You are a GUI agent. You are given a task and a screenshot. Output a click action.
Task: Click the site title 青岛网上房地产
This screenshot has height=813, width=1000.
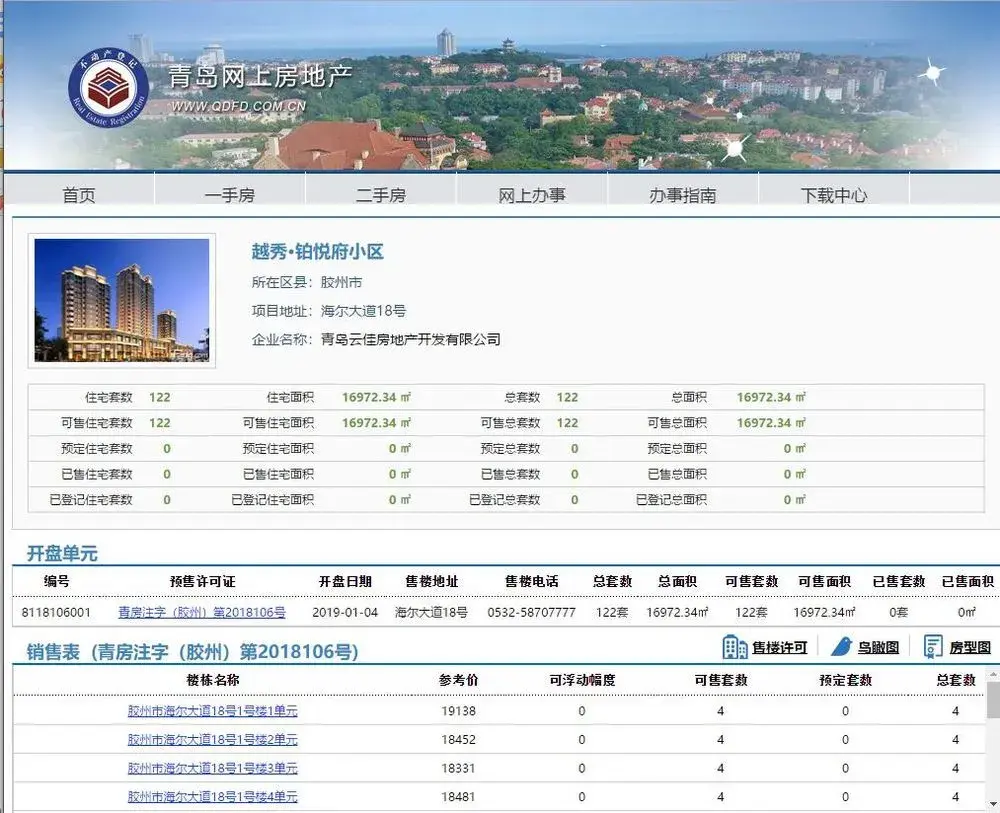pos(260,77)
